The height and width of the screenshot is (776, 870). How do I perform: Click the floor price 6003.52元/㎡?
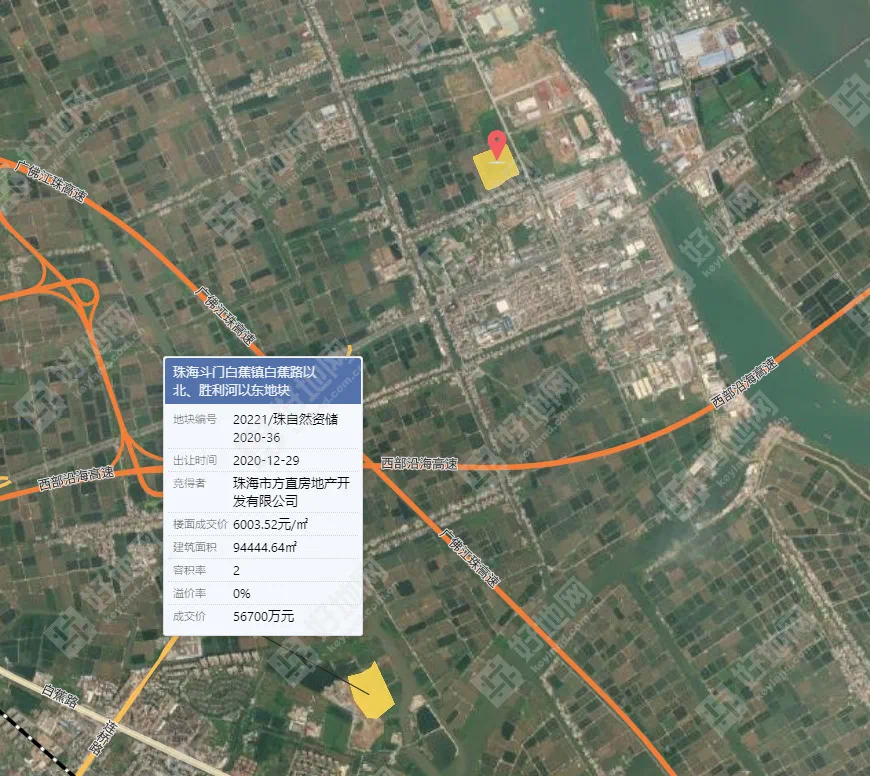click(270, 524)
